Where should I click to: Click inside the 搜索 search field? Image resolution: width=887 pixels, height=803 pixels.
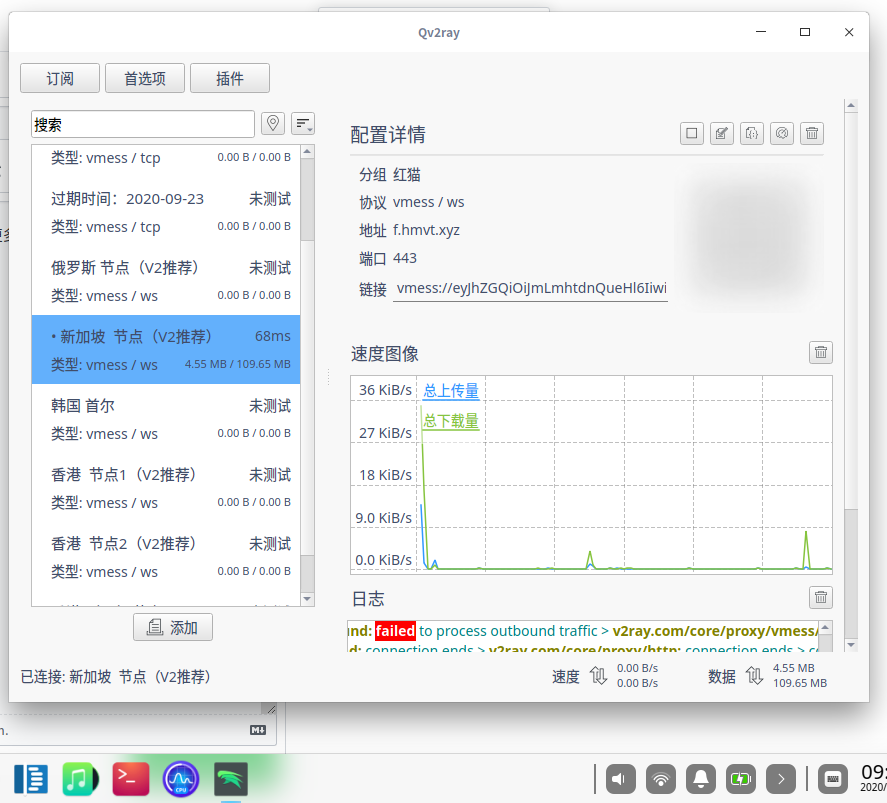coord(142,123)
